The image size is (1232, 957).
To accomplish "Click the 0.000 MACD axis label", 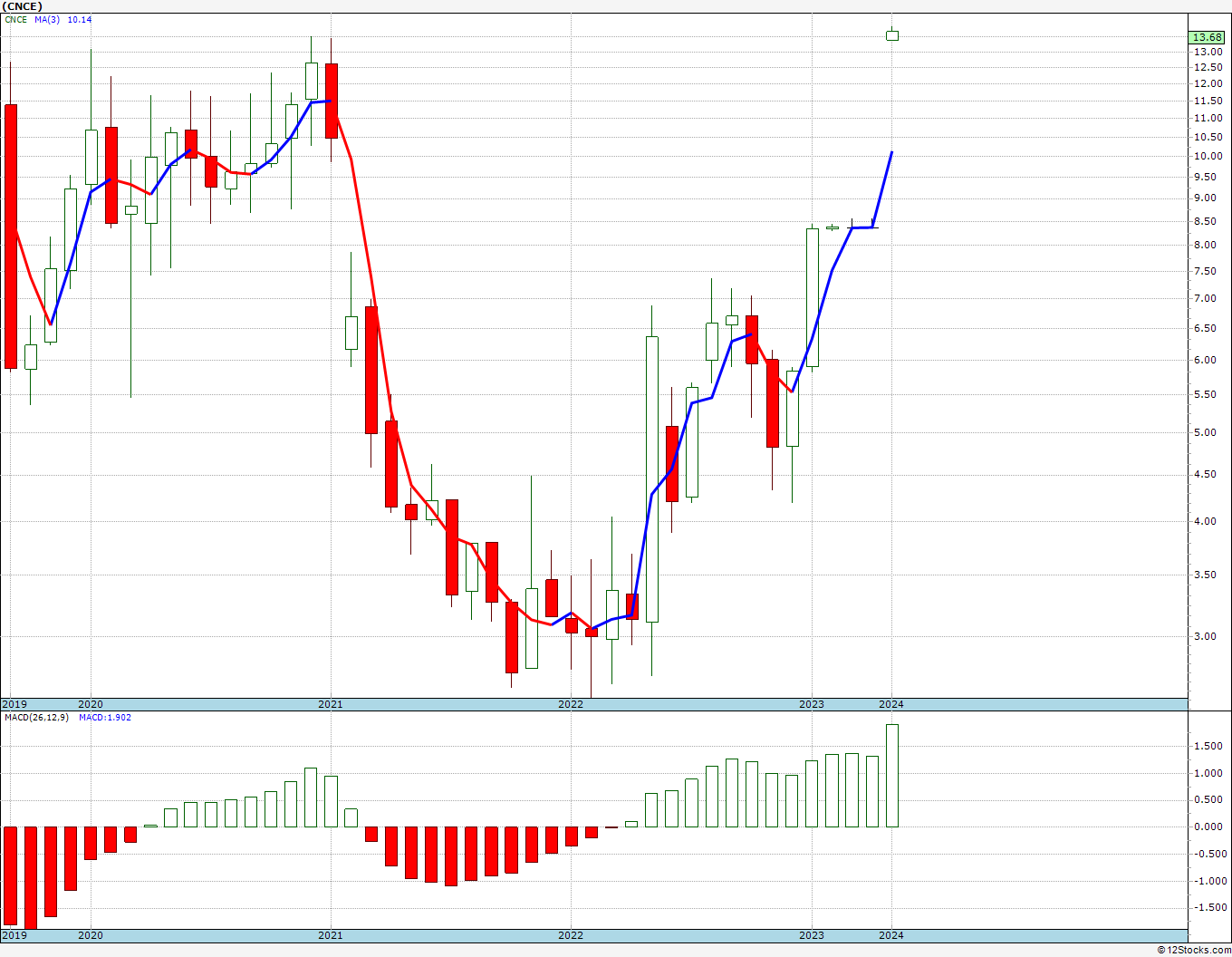I will point(1208,827).
